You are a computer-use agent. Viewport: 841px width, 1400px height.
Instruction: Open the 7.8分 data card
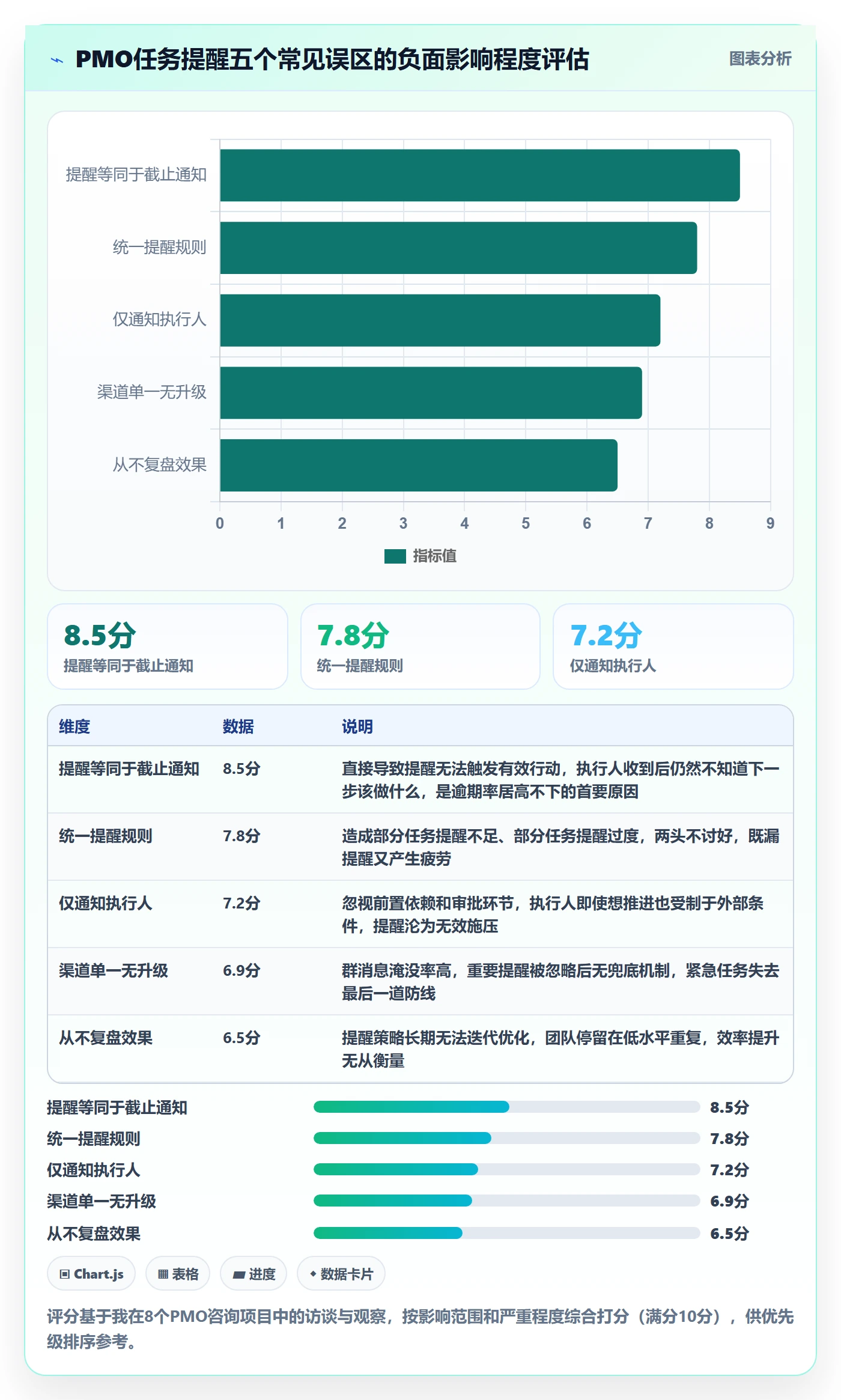coord(421,647)
